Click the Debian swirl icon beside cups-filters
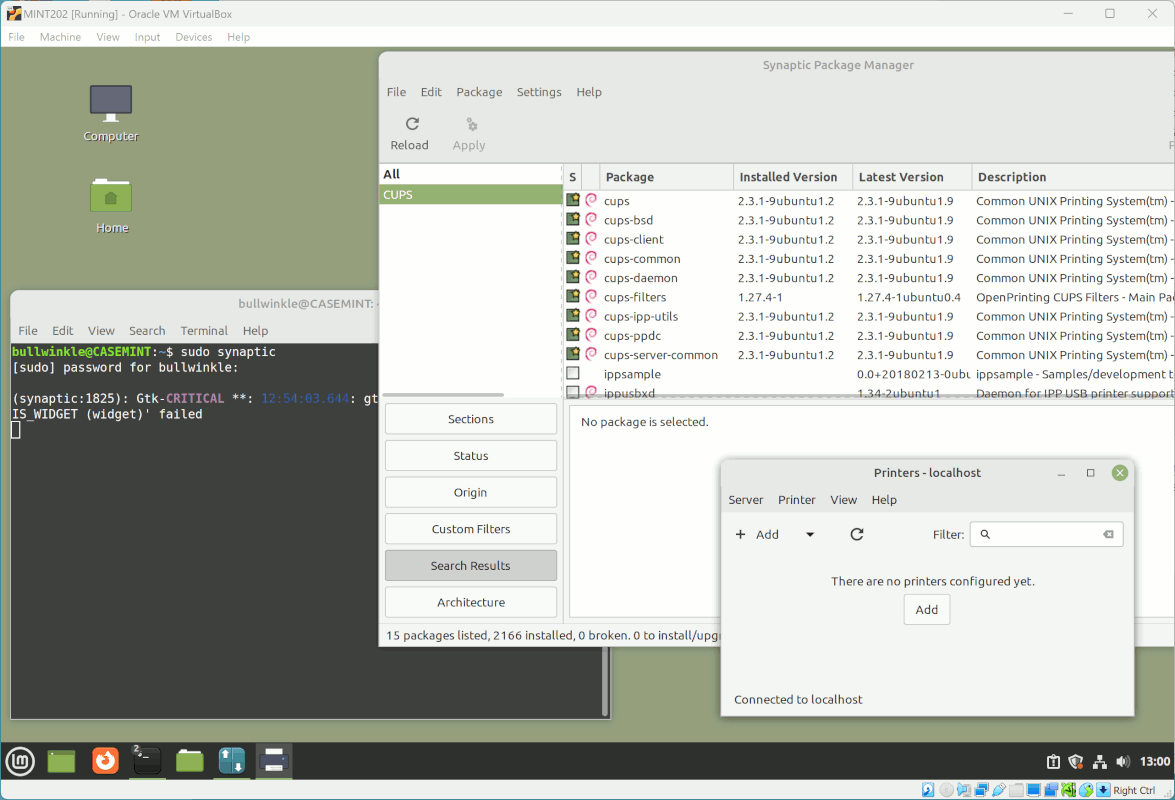 point(591,297)
